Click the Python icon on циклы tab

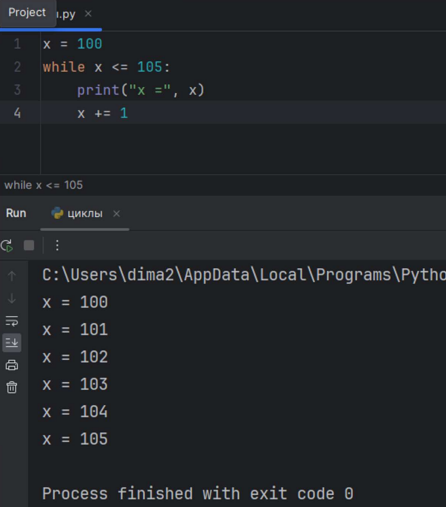tap(57, 213)
